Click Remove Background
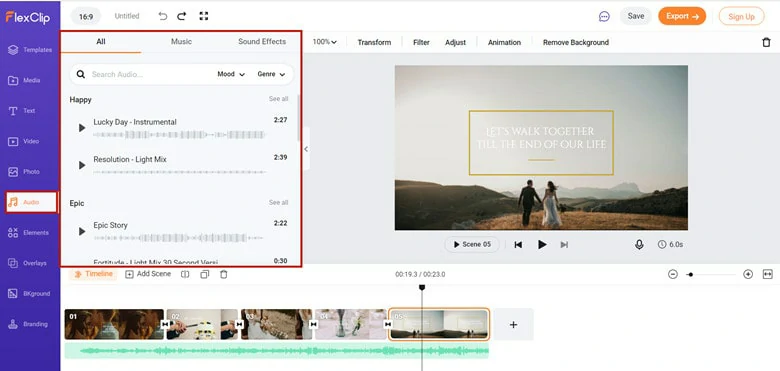Screen dimensions: 780x371 (x=576, y=42)
